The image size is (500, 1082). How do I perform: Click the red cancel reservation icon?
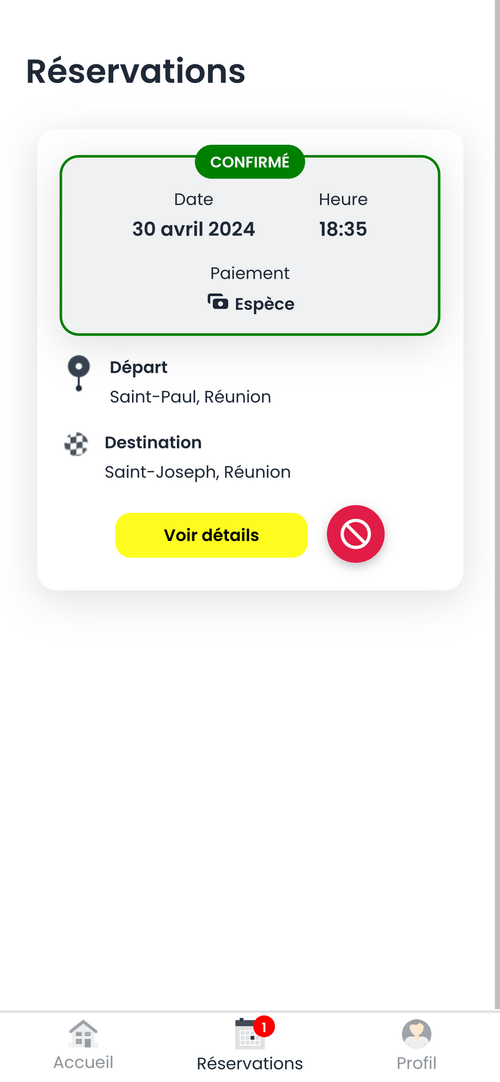pyautogui.click(x=356, y=534)
